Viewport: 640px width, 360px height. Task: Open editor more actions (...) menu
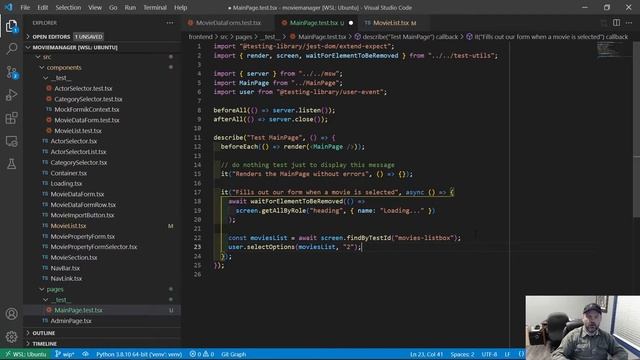(x=629, y=23)
